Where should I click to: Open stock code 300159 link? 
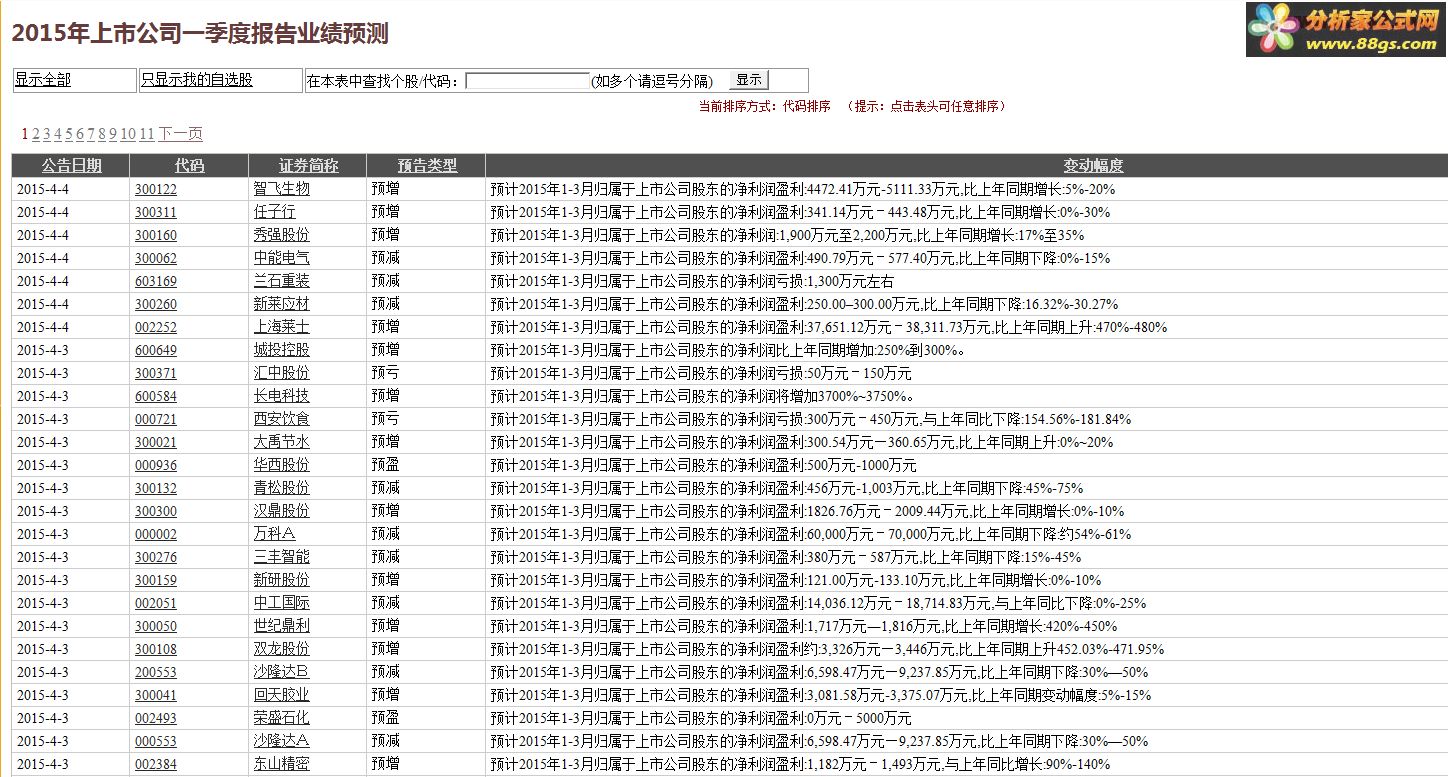156,580
